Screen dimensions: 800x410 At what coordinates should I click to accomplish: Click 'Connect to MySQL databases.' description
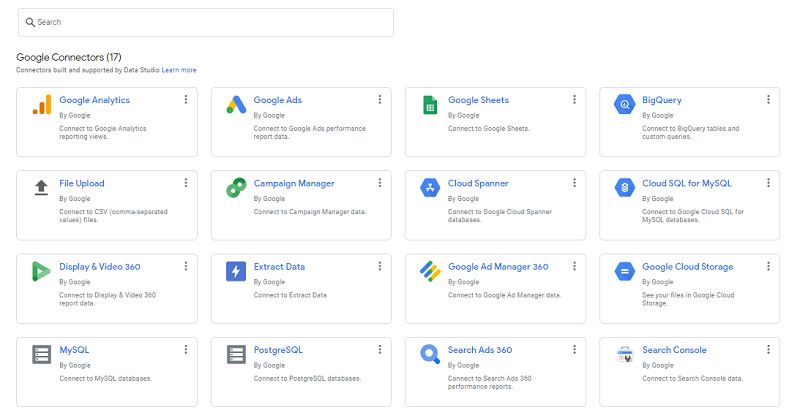click(x=106, y=379)
